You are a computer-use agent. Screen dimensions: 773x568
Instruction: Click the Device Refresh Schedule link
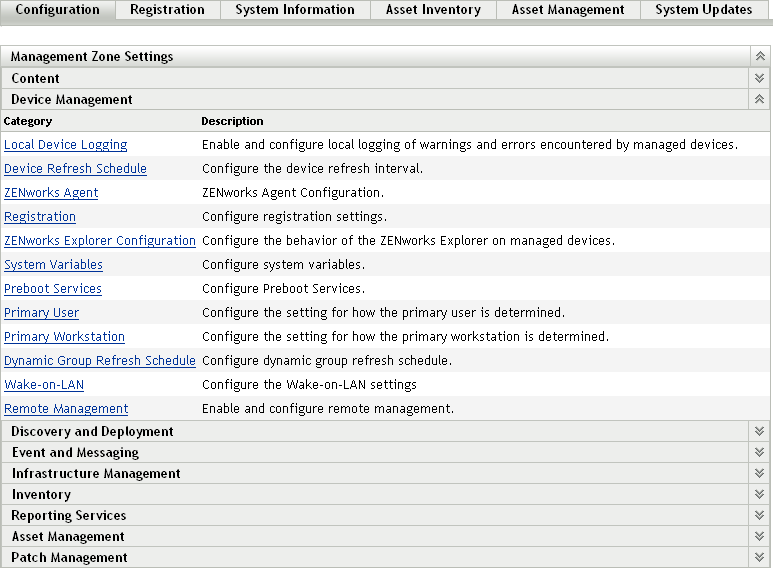76,169
